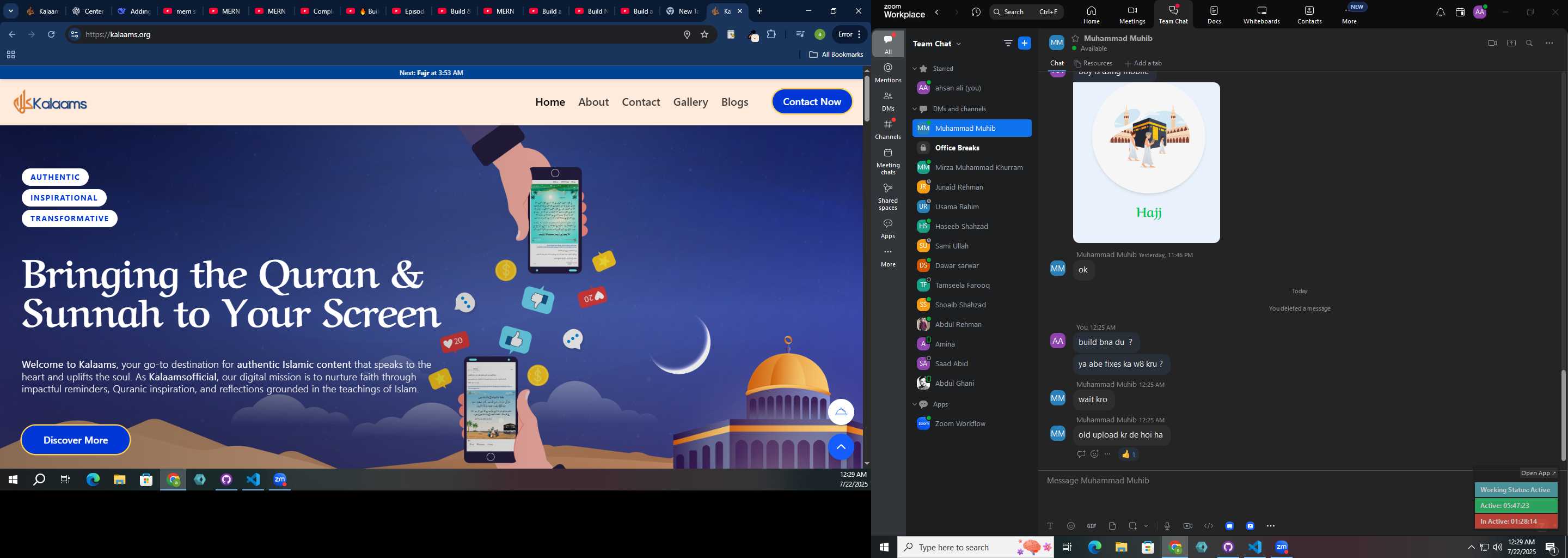Open the Chrome tab search dropdown
Screen dimensions: 1568x558
click(11, 11)
